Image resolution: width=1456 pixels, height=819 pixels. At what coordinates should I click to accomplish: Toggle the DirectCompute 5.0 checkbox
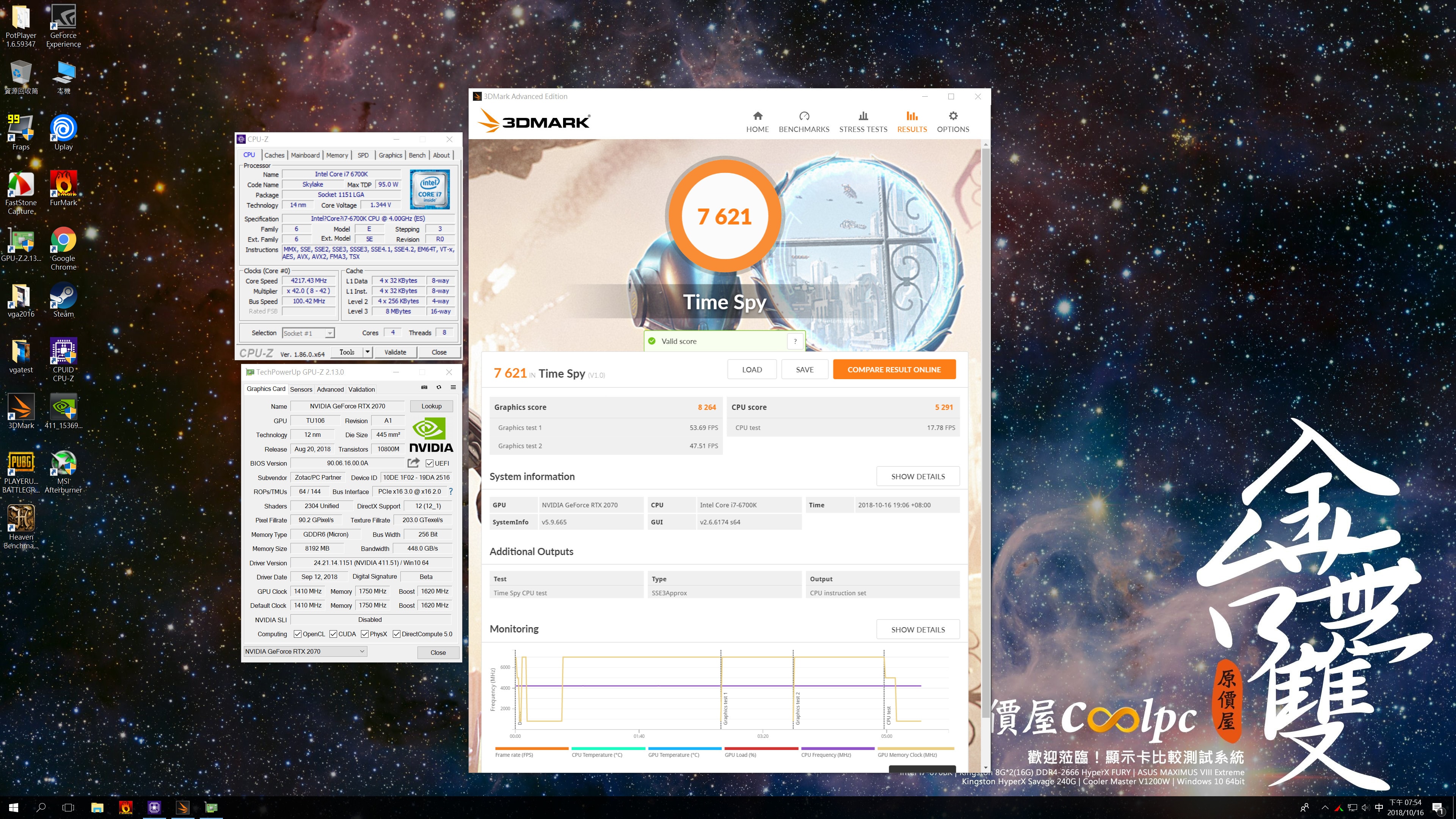point(396,634)
